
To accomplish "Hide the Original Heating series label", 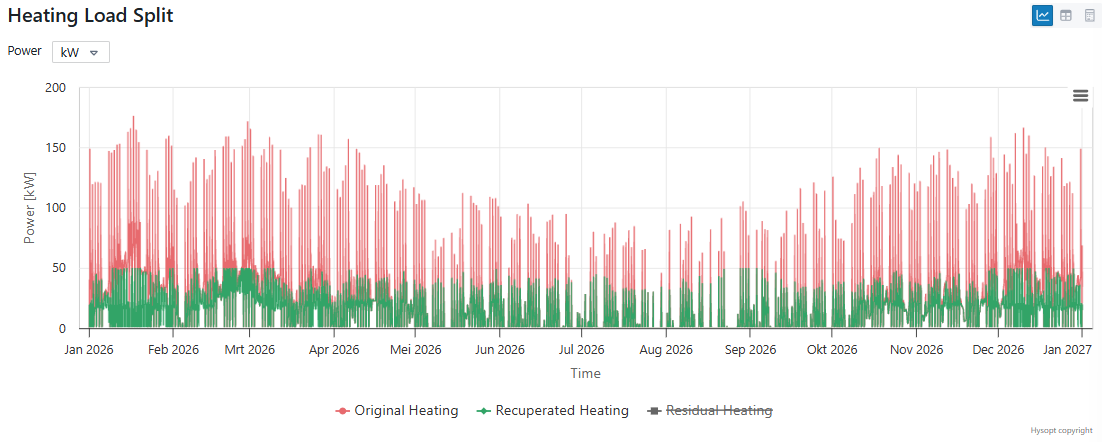I will [406, 411].
